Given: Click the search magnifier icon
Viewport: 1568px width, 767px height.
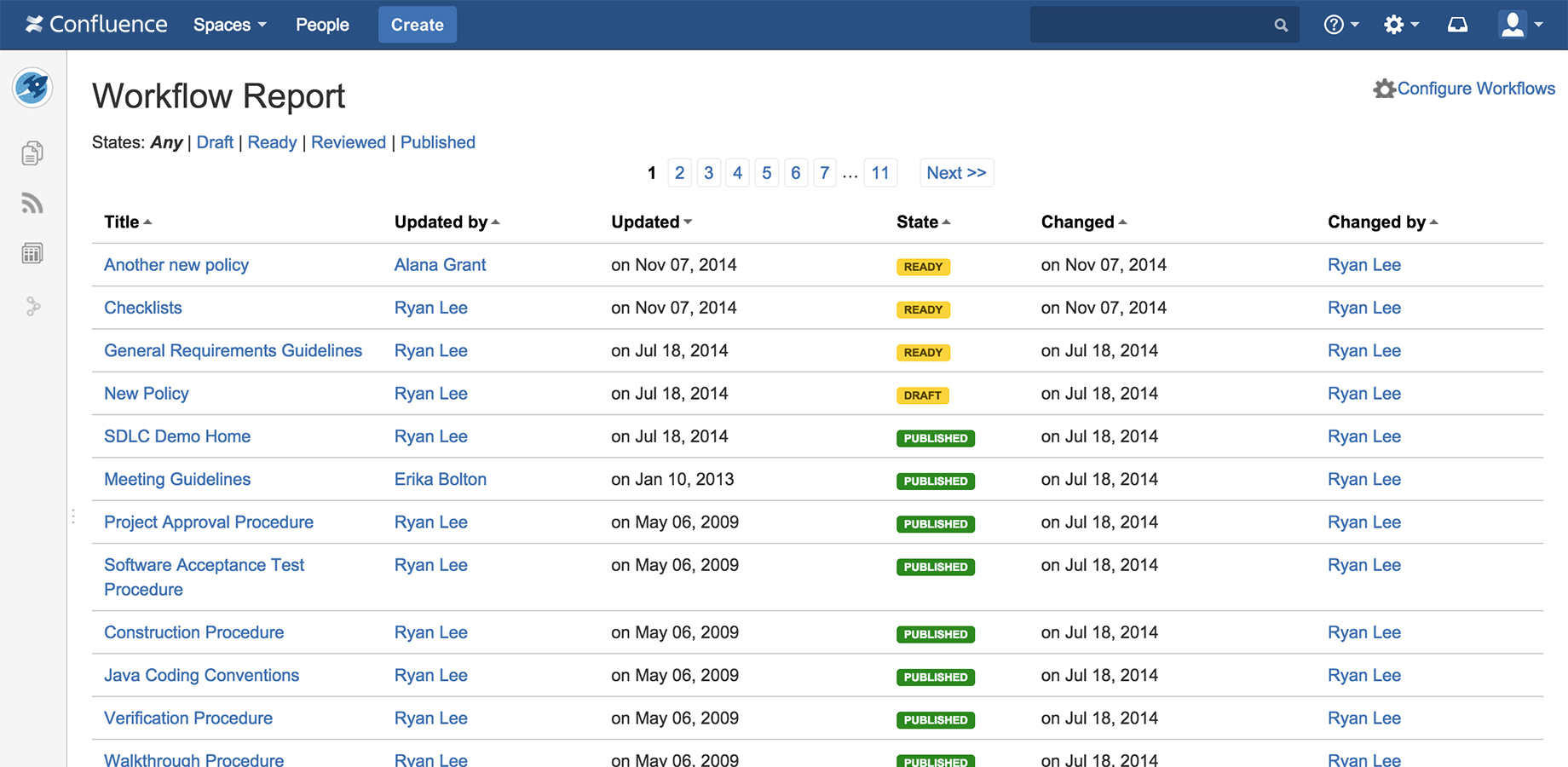Looking at the screenshot, I should pos(1281,25).
